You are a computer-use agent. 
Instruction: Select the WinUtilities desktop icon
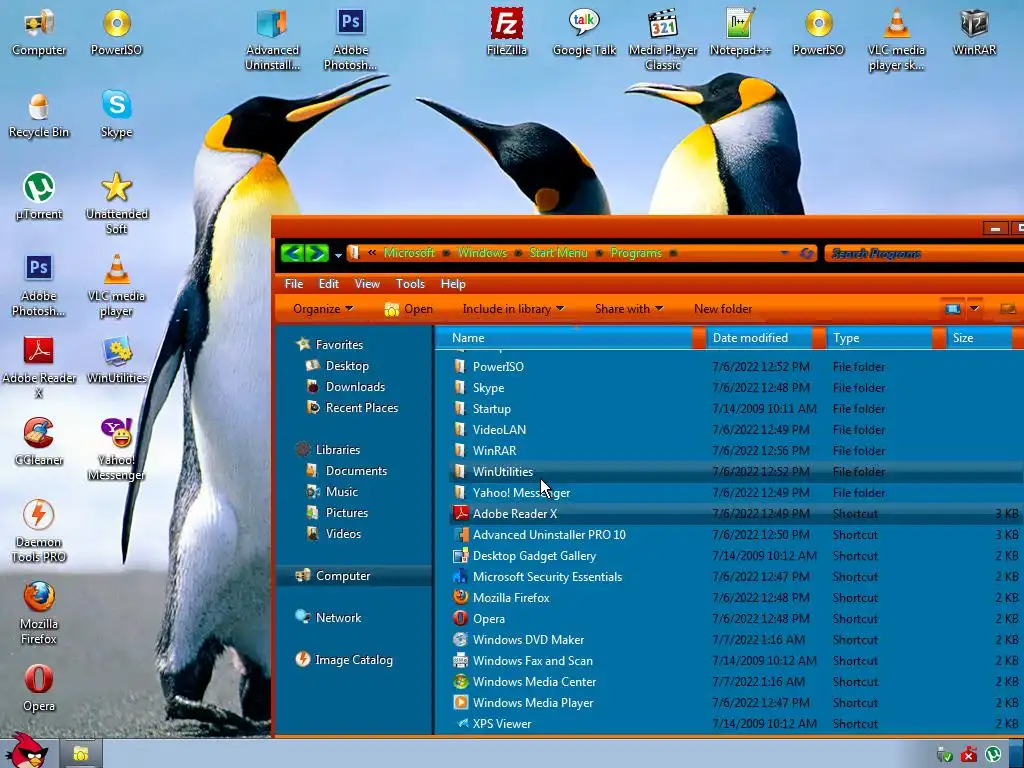click(116, 360)
